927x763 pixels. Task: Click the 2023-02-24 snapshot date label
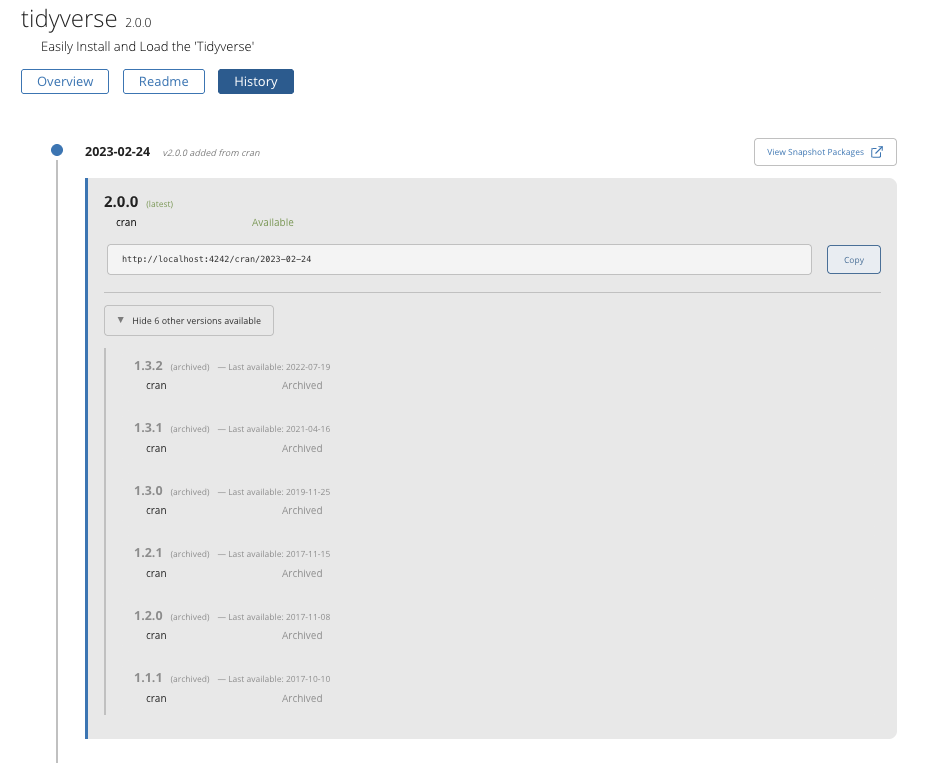click(117, 152)
